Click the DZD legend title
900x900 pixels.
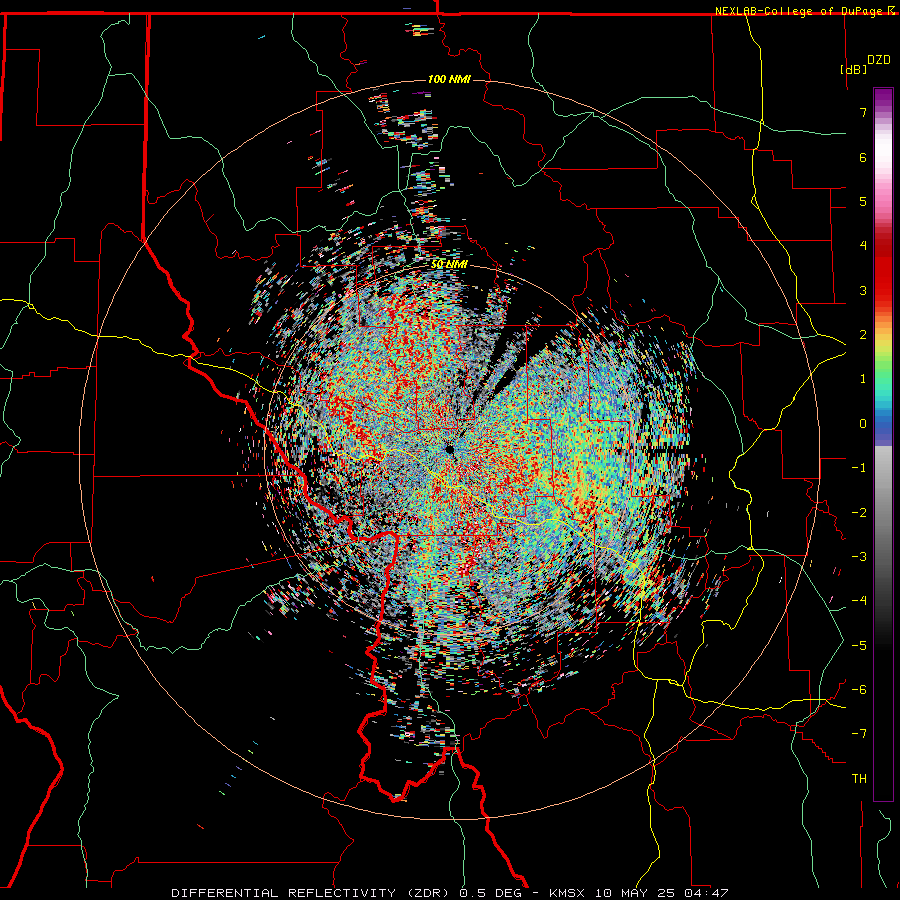(x=879, y=60)
